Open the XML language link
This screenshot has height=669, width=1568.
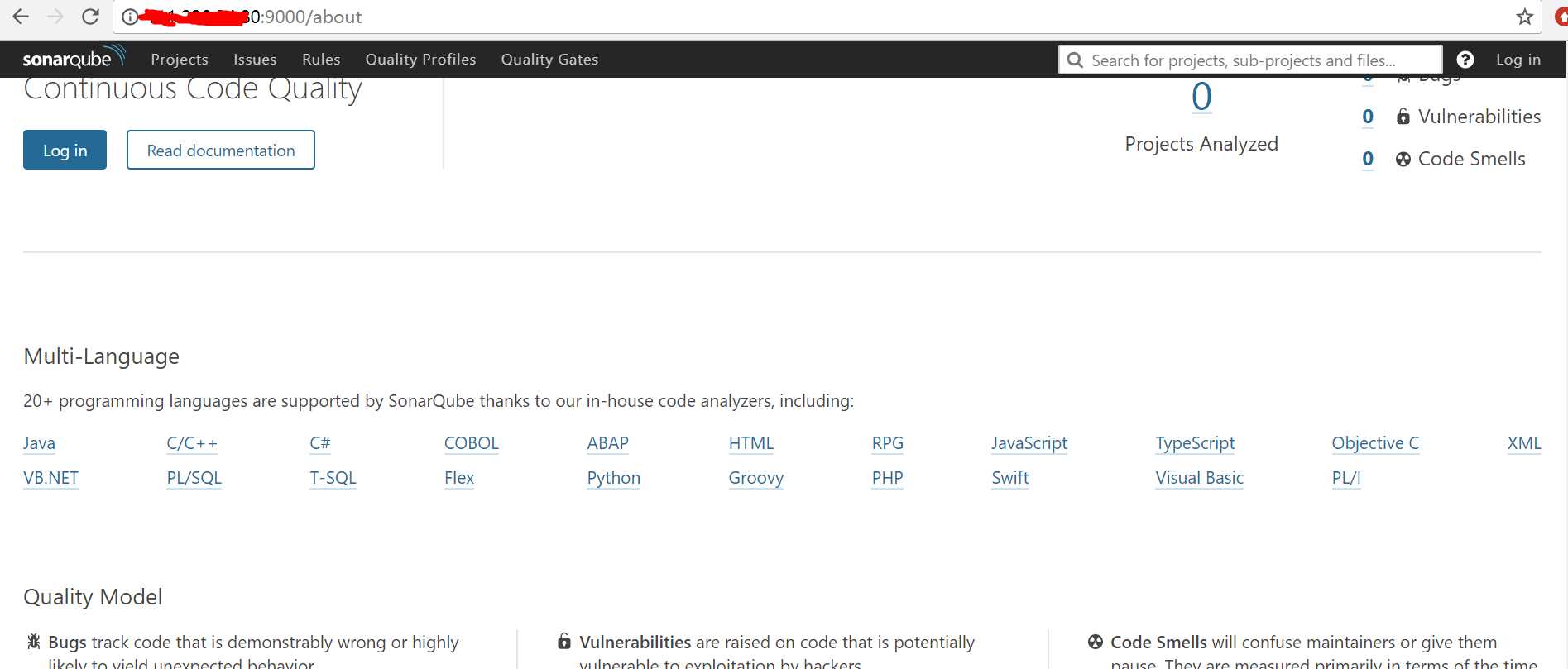coord(1524,443)
